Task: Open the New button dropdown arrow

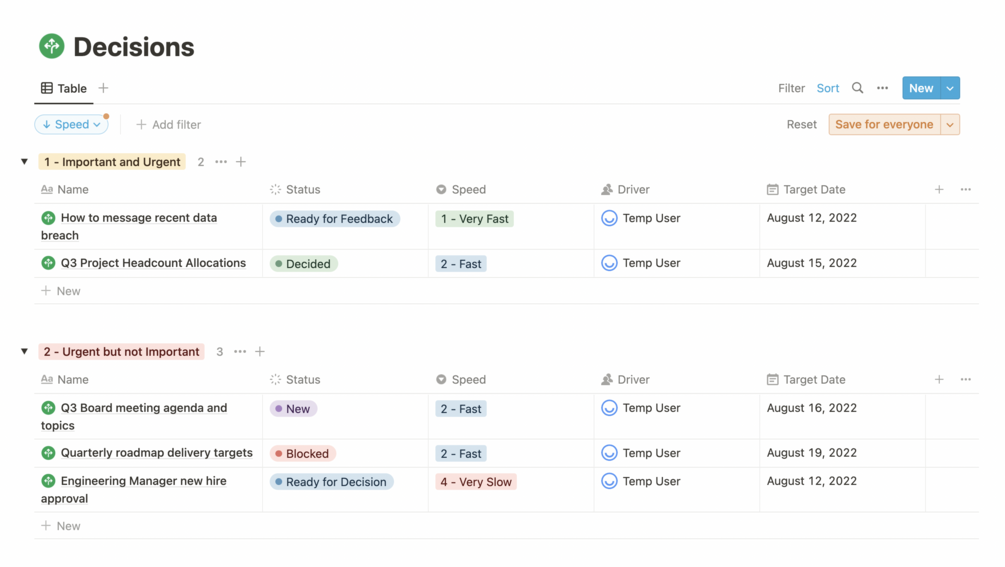Action: (x=950, y=88)
